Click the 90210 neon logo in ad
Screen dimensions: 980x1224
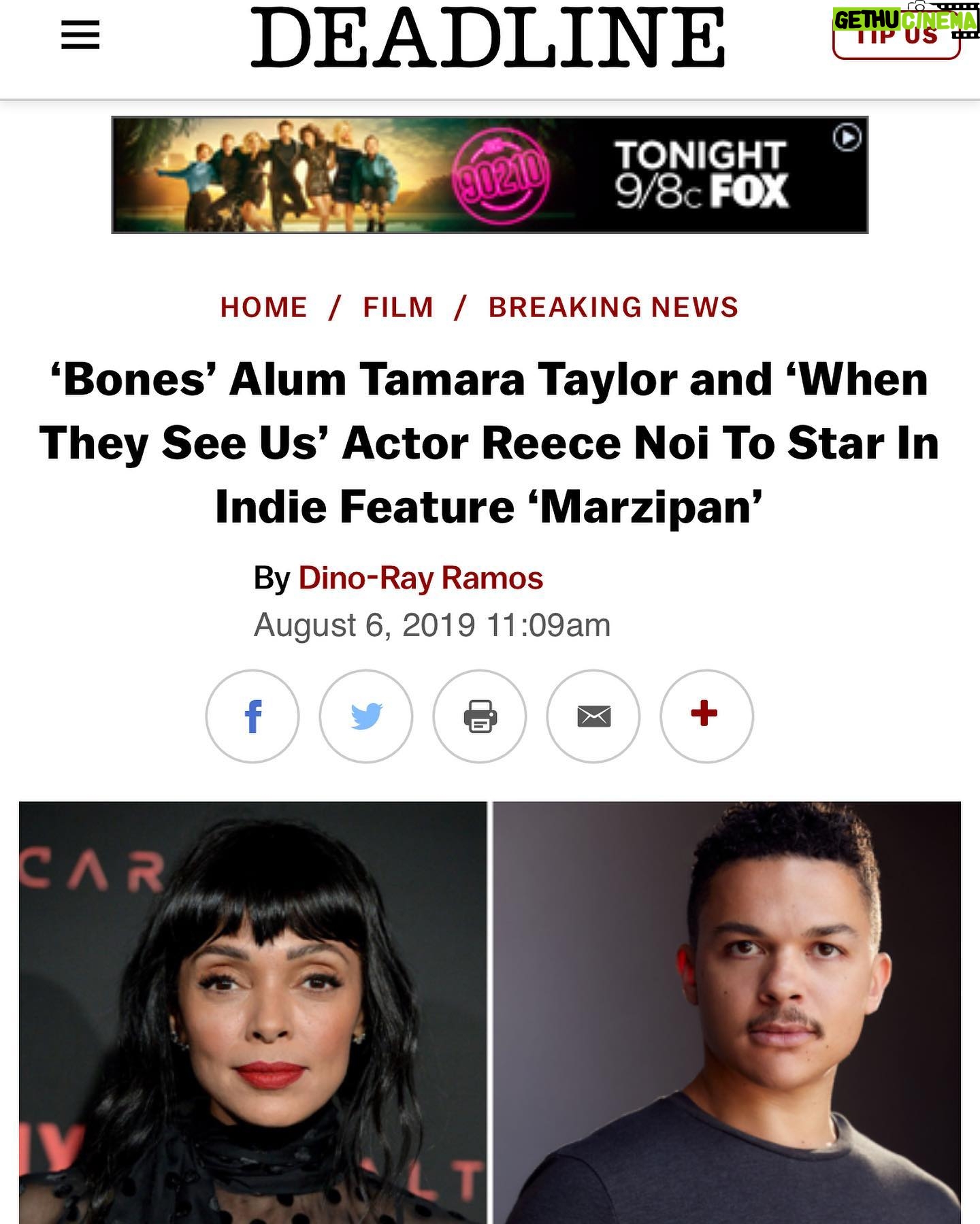coord(502,176)
